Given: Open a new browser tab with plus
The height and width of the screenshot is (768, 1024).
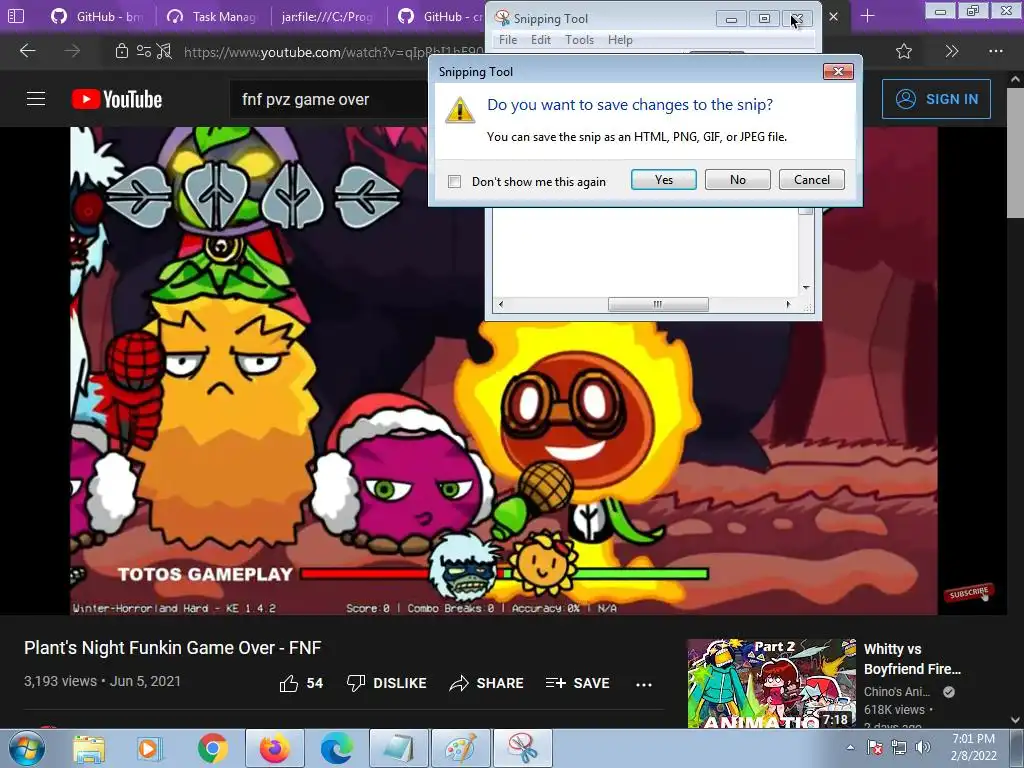Looking at the screenshot, I should click(x=867, y=16).
